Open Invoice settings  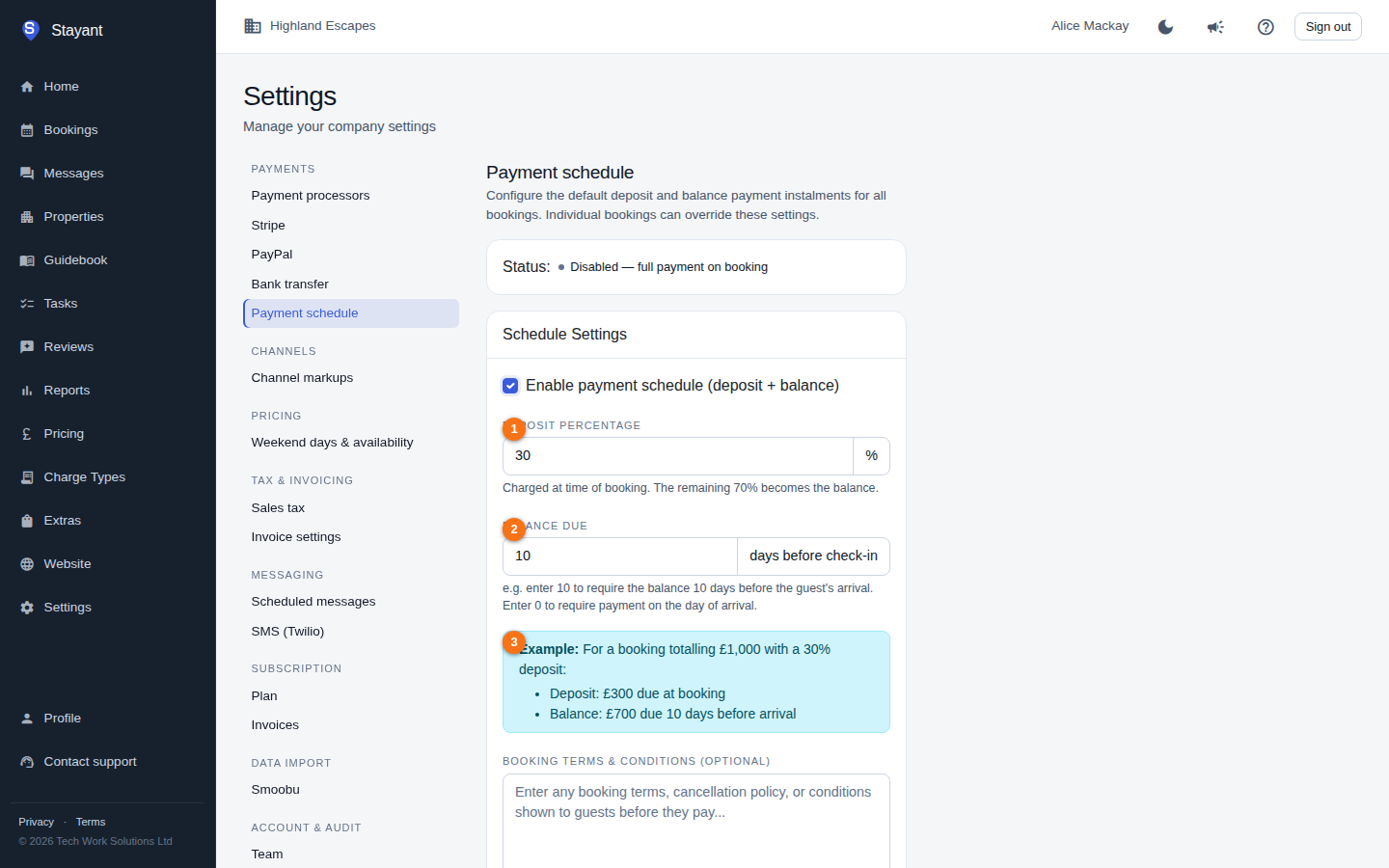tap(351, 537)
